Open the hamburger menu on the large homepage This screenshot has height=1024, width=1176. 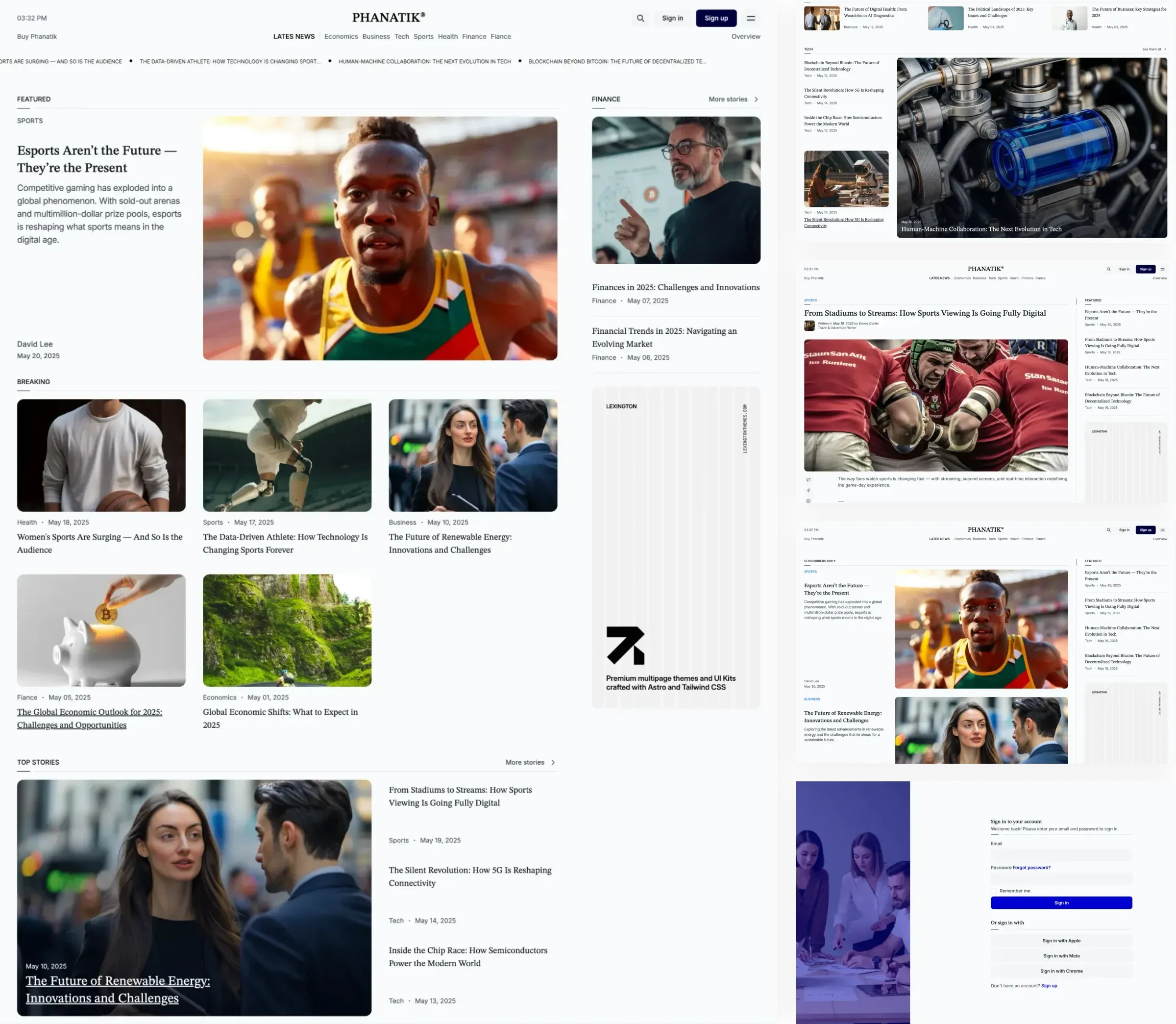(751, 18)
